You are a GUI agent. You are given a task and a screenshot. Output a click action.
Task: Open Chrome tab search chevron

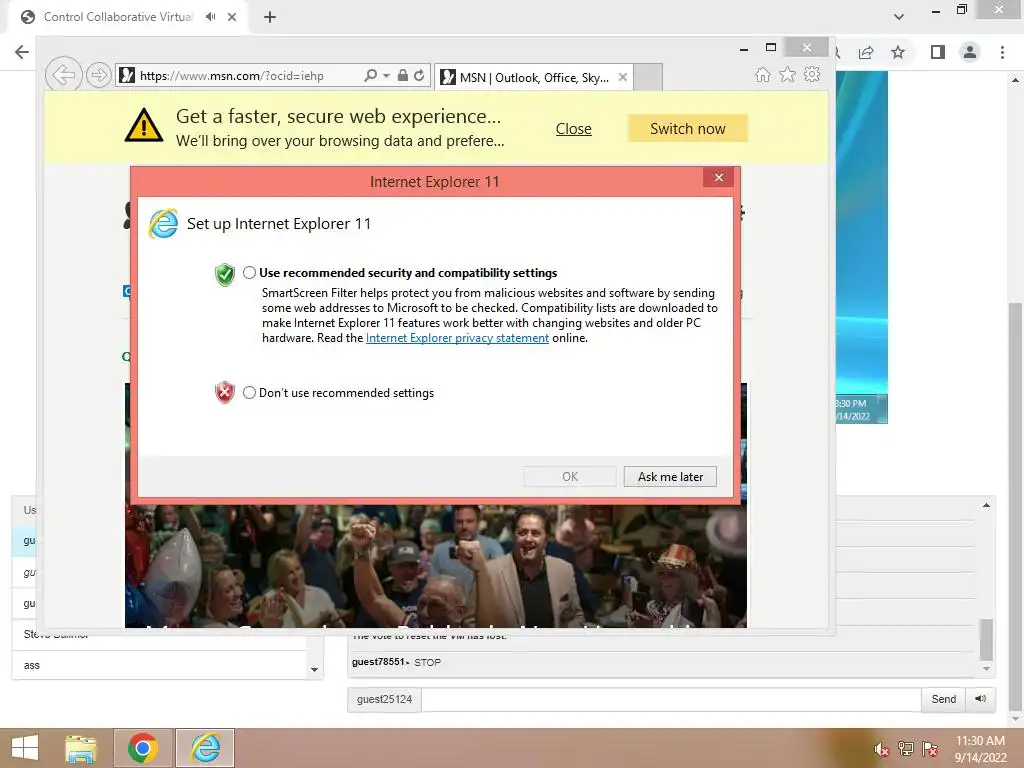(899, 17)
